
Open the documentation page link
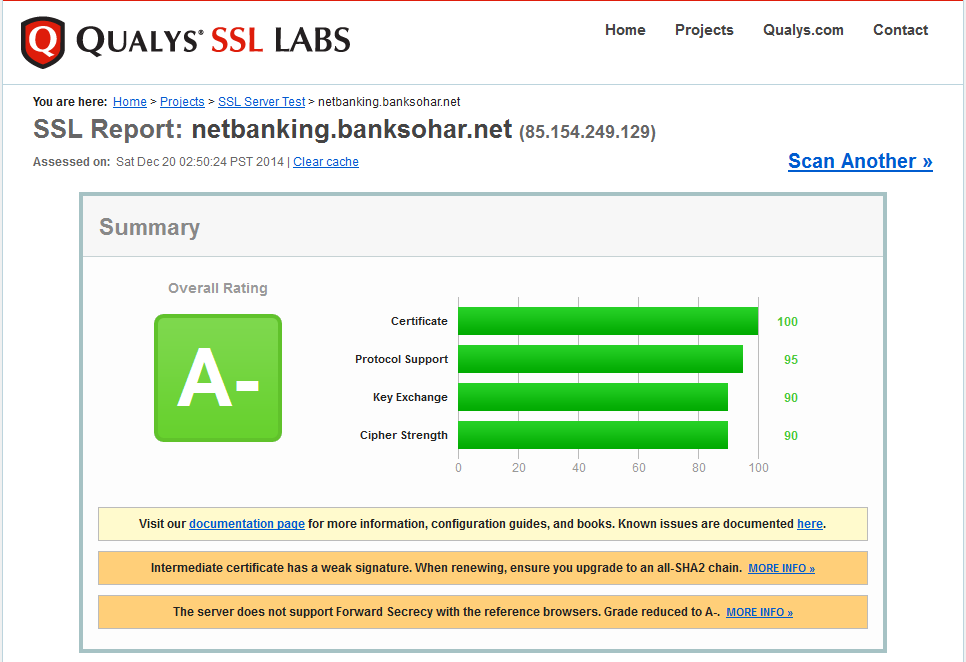pos(246,523)
